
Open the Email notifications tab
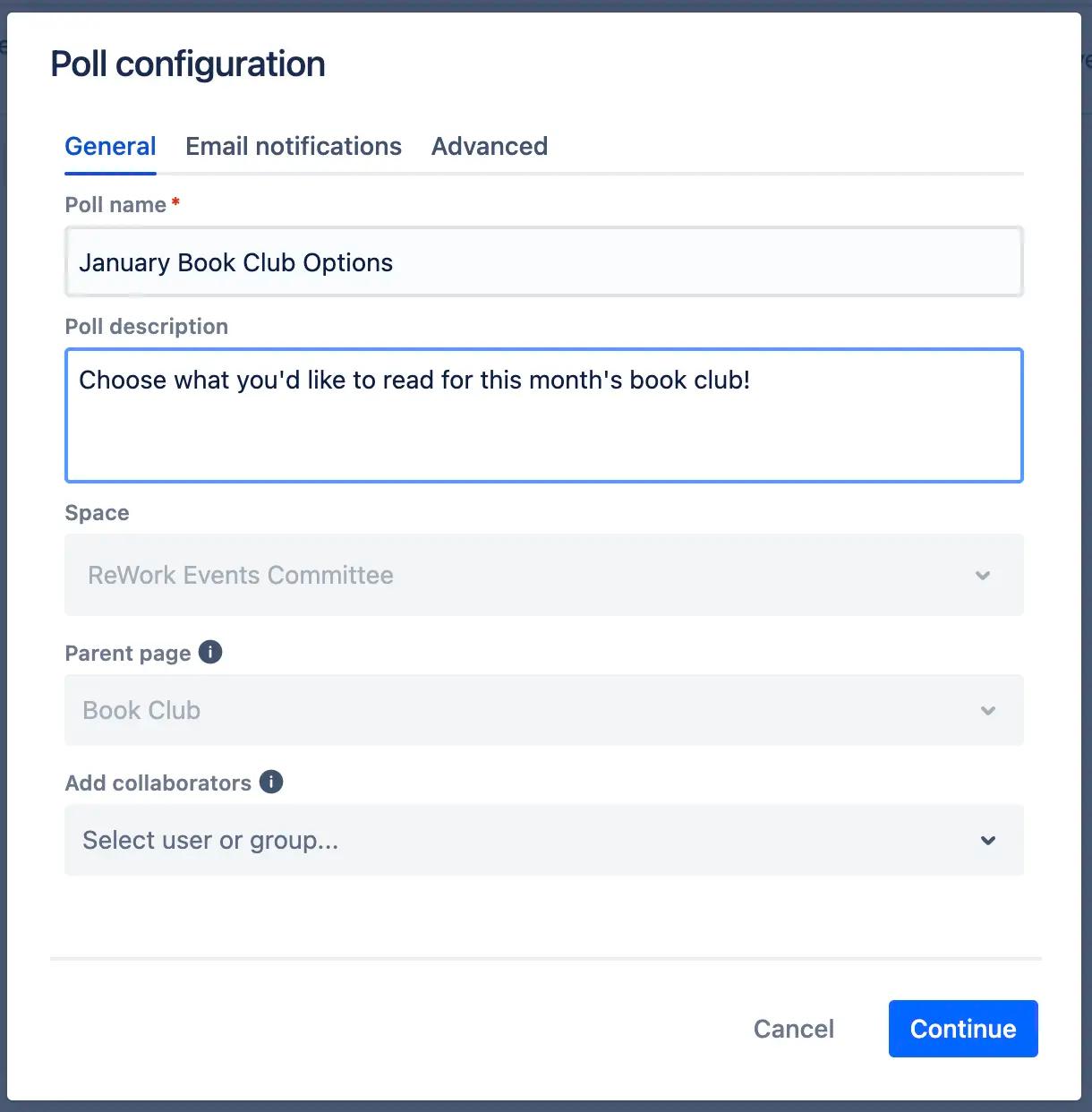pos(294,146)
